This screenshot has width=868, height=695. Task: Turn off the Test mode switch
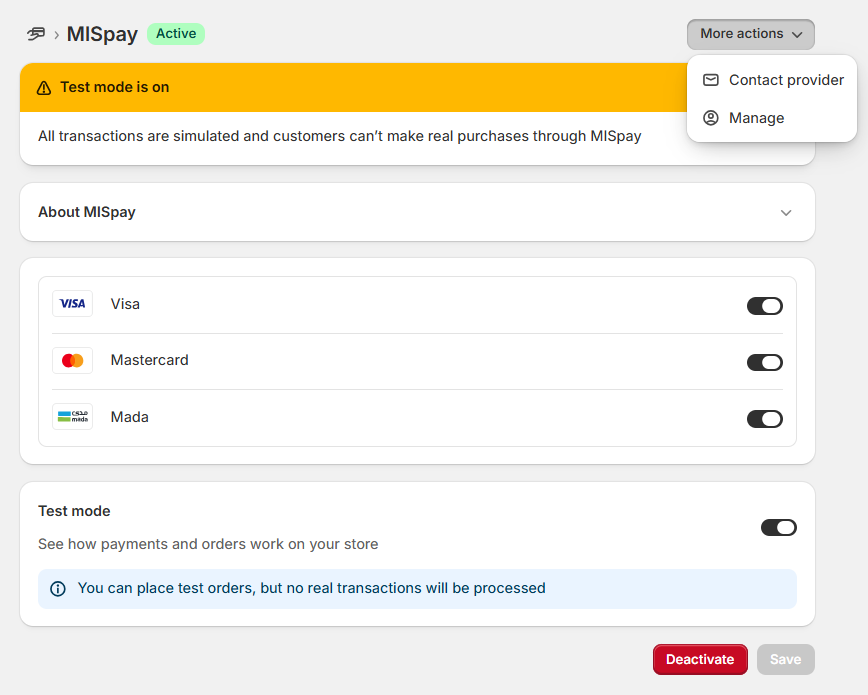pos(778,527)
